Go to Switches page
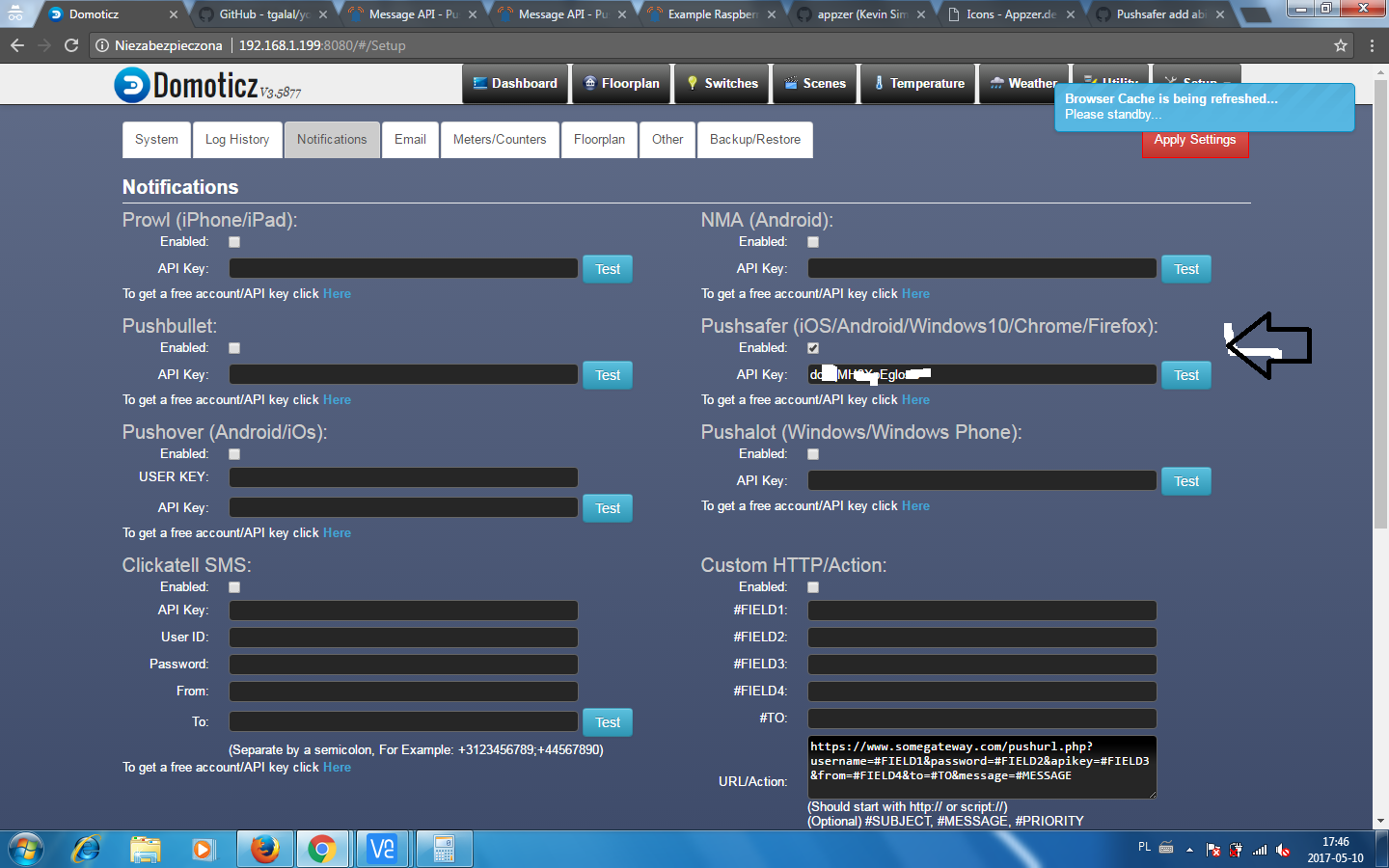 [722, 84]
